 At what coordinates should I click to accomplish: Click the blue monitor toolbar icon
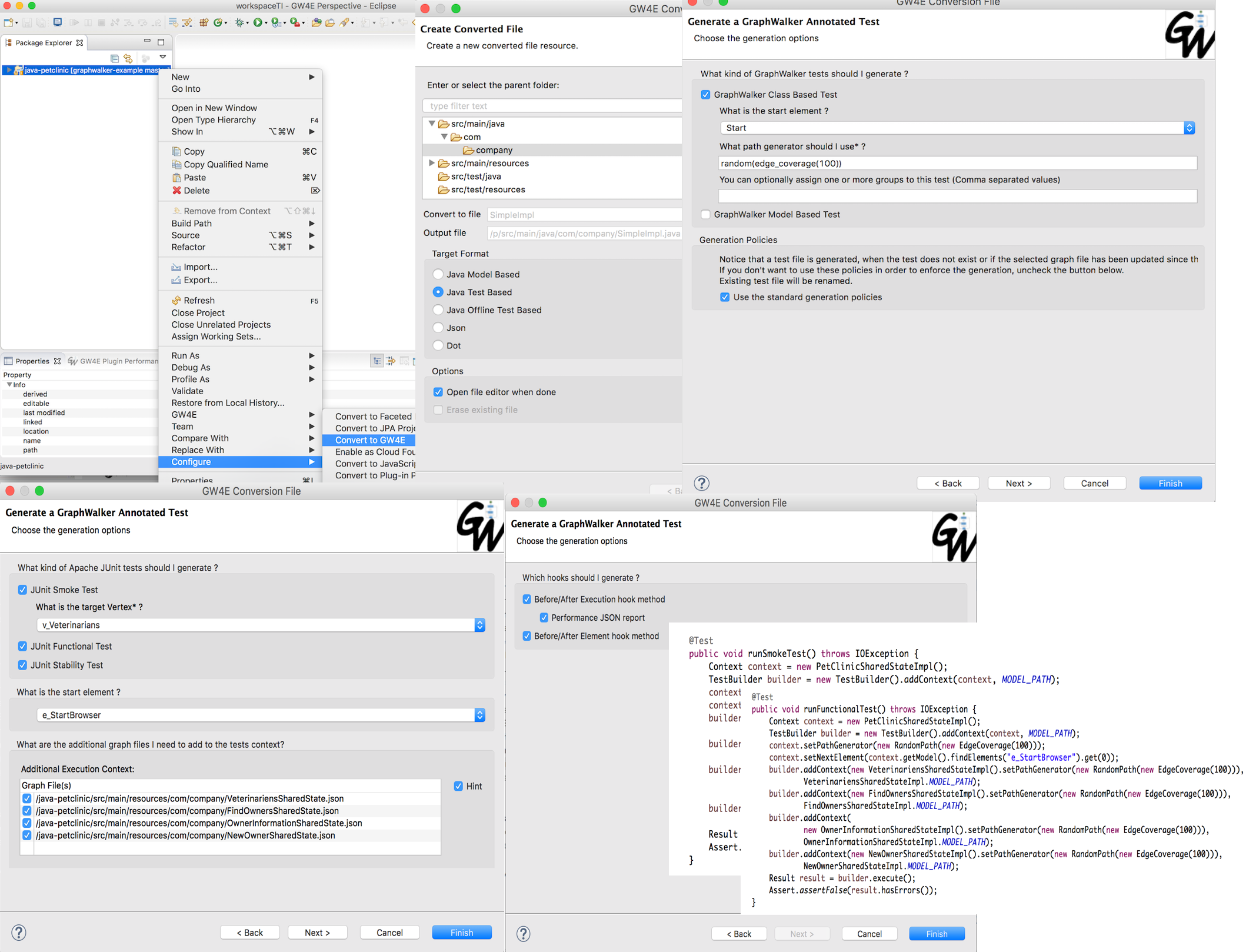58,23
